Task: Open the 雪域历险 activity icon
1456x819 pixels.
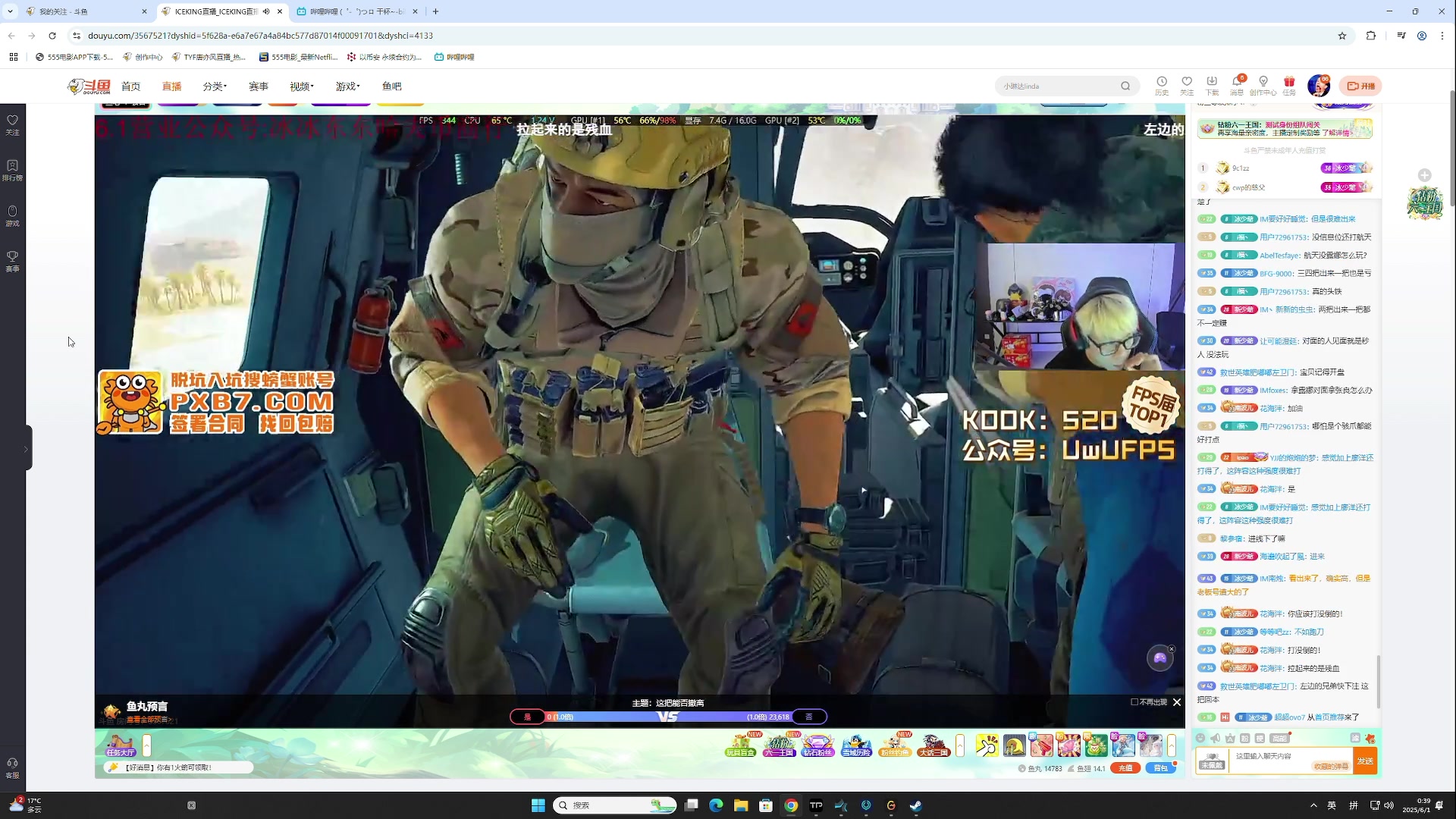Action: (856, 745)
